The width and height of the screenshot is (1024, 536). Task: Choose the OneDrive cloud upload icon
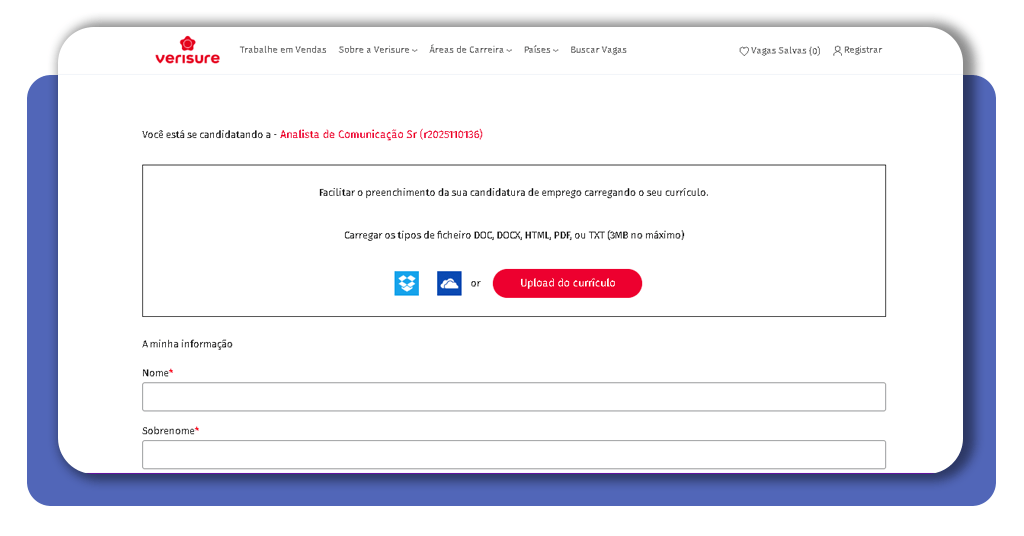coord(449,283)
